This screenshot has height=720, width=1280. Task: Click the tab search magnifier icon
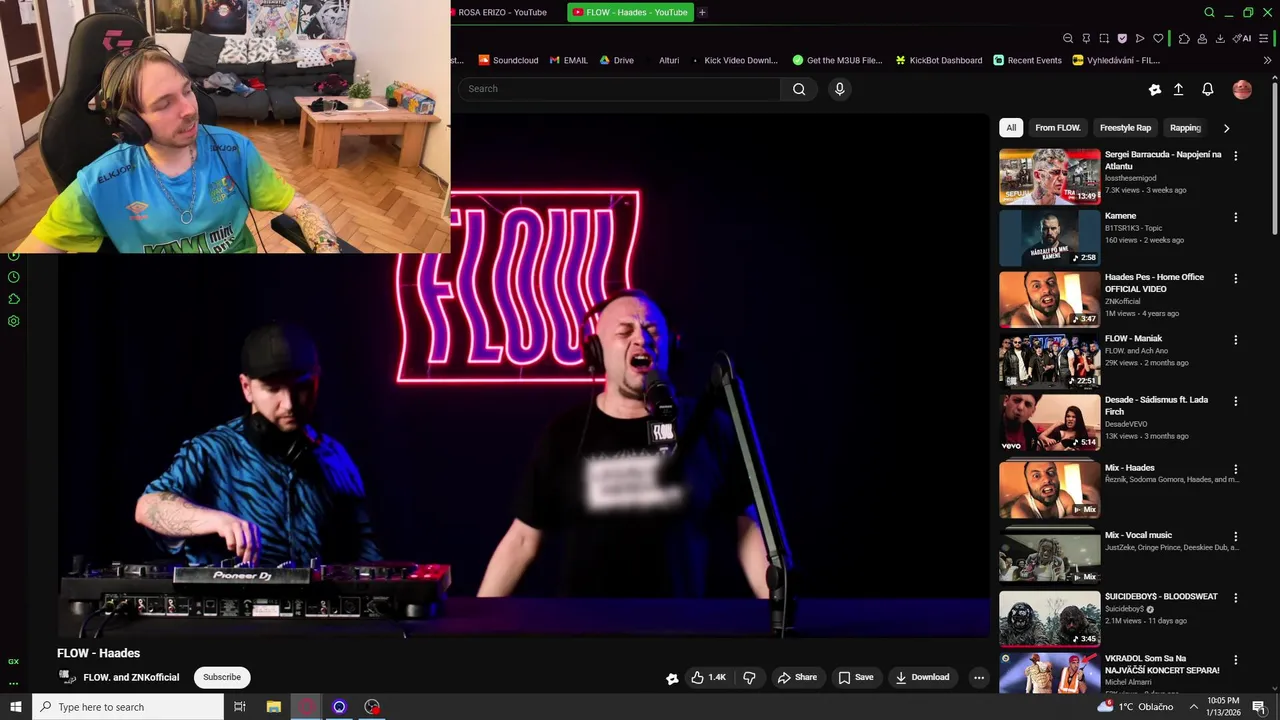[1209, 12]
